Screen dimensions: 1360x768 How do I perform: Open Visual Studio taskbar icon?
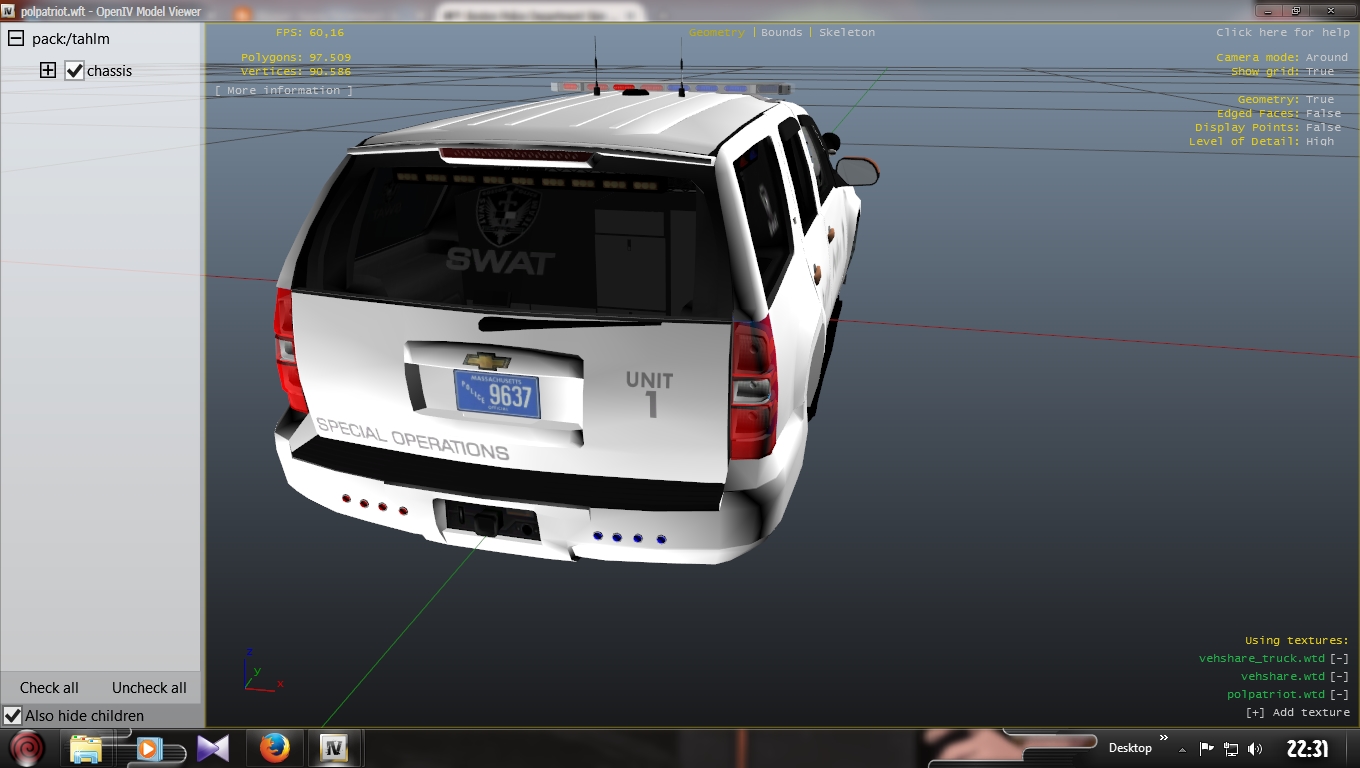(213, 748)
